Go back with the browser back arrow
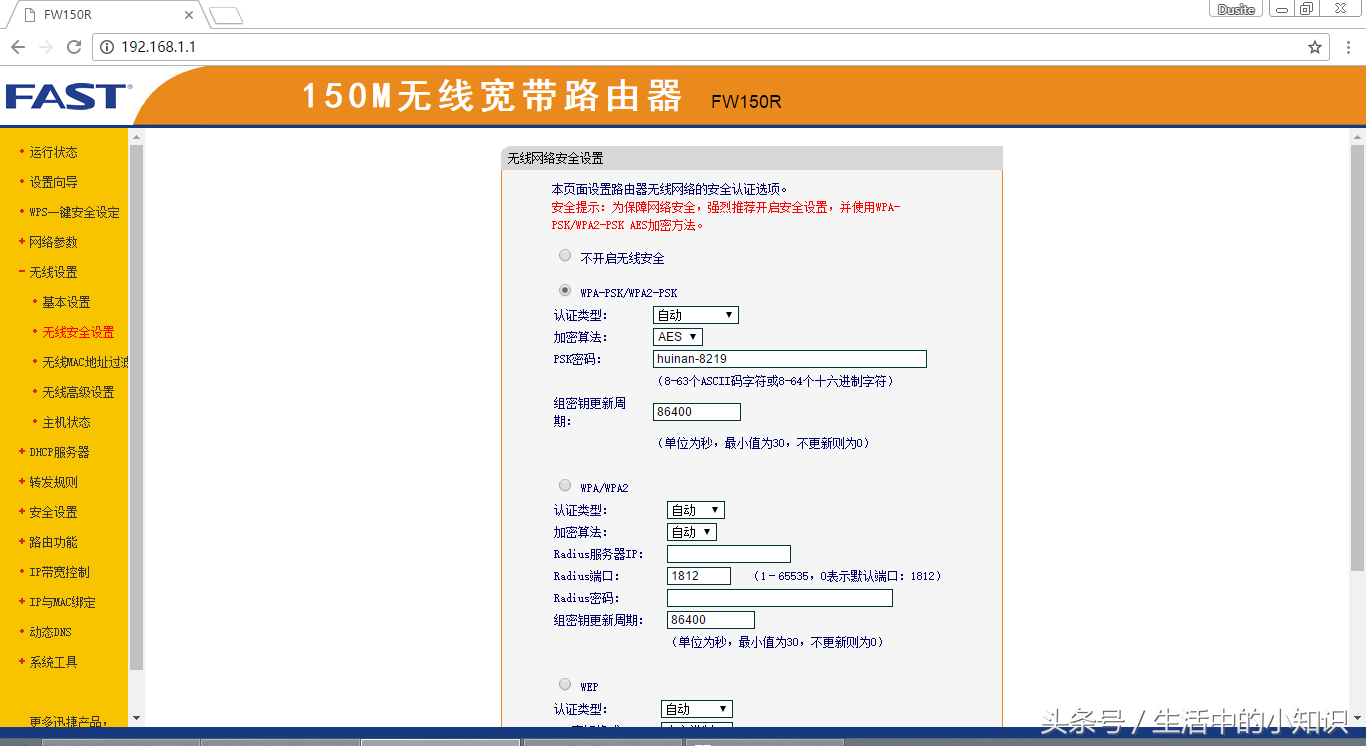The height and width of the screenshot is (746, 1366). click(18, 47)
